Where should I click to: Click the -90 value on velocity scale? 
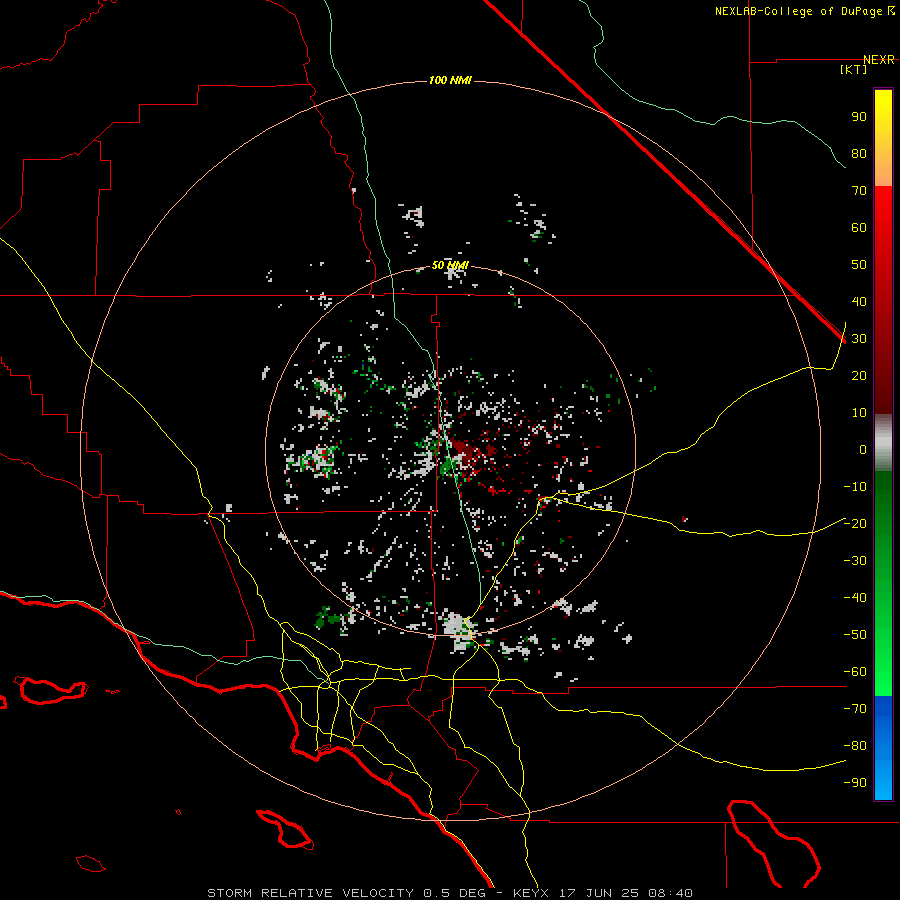tap(855, 783)
